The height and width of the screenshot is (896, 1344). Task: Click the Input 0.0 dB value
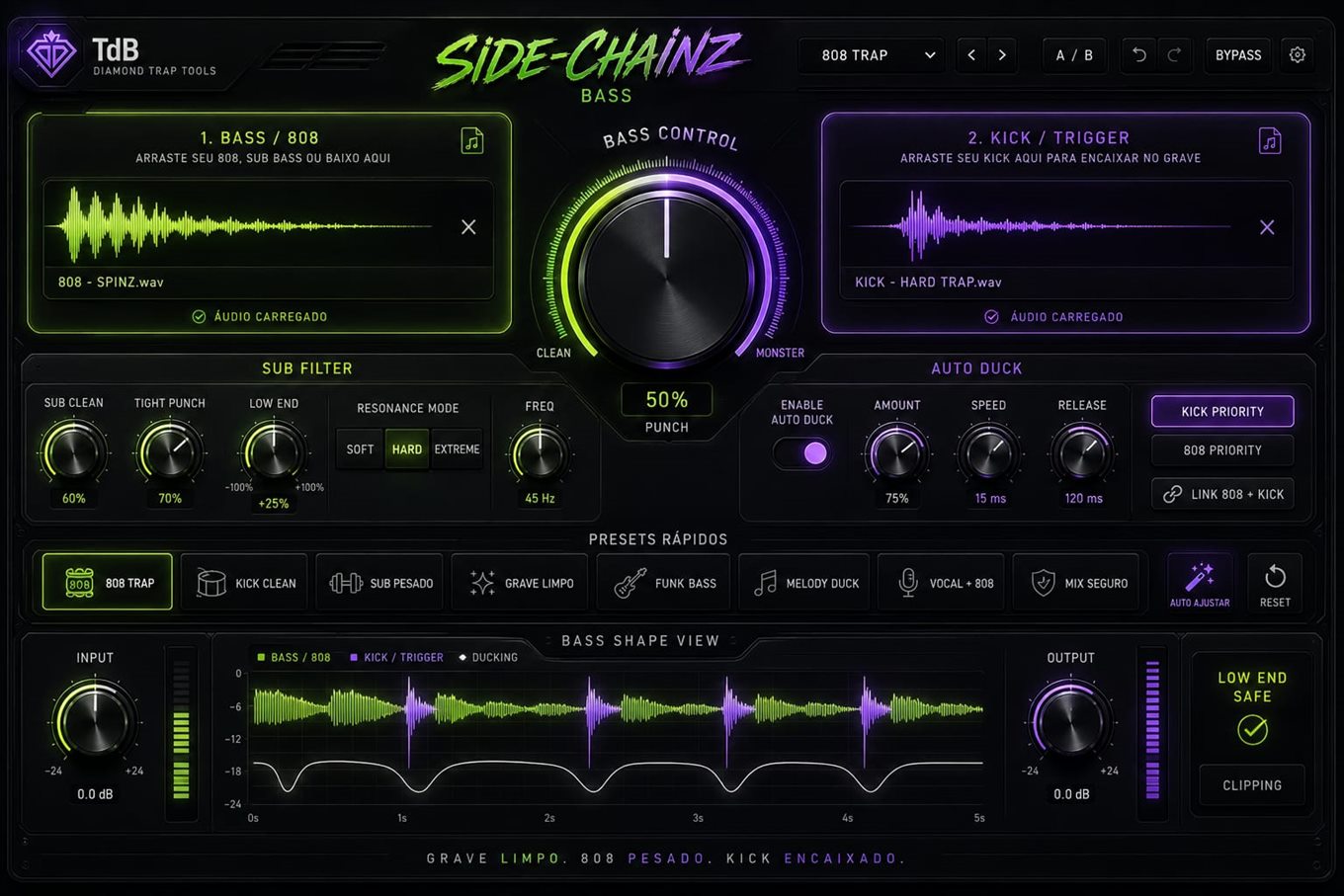(95, 794)
